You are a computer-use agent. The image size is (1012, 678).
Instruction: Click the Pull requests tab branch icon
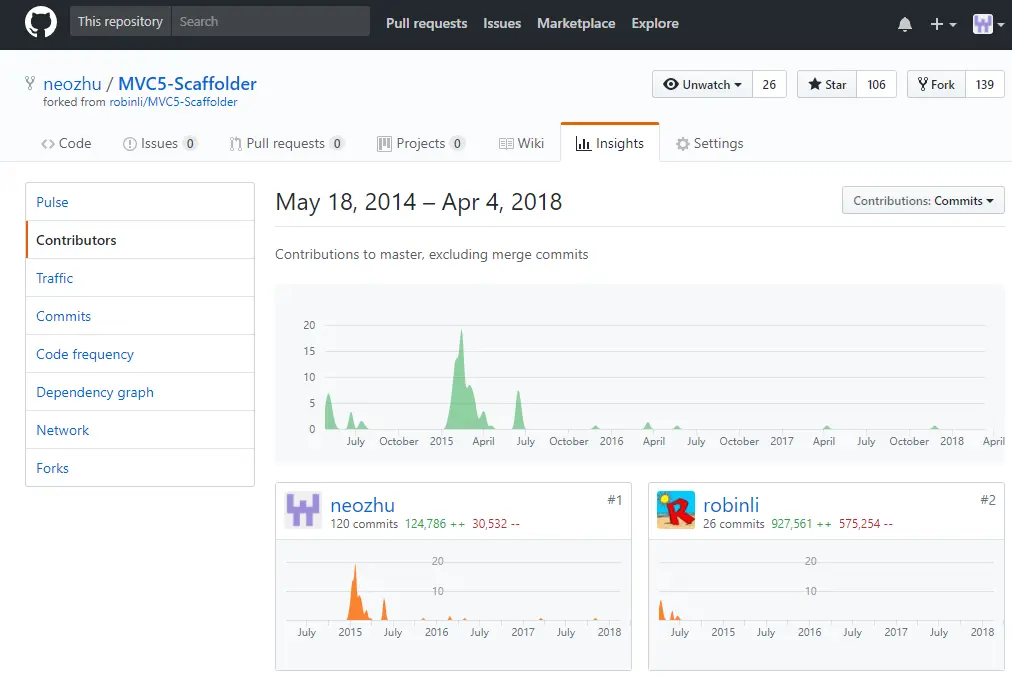tap(236, 144)
